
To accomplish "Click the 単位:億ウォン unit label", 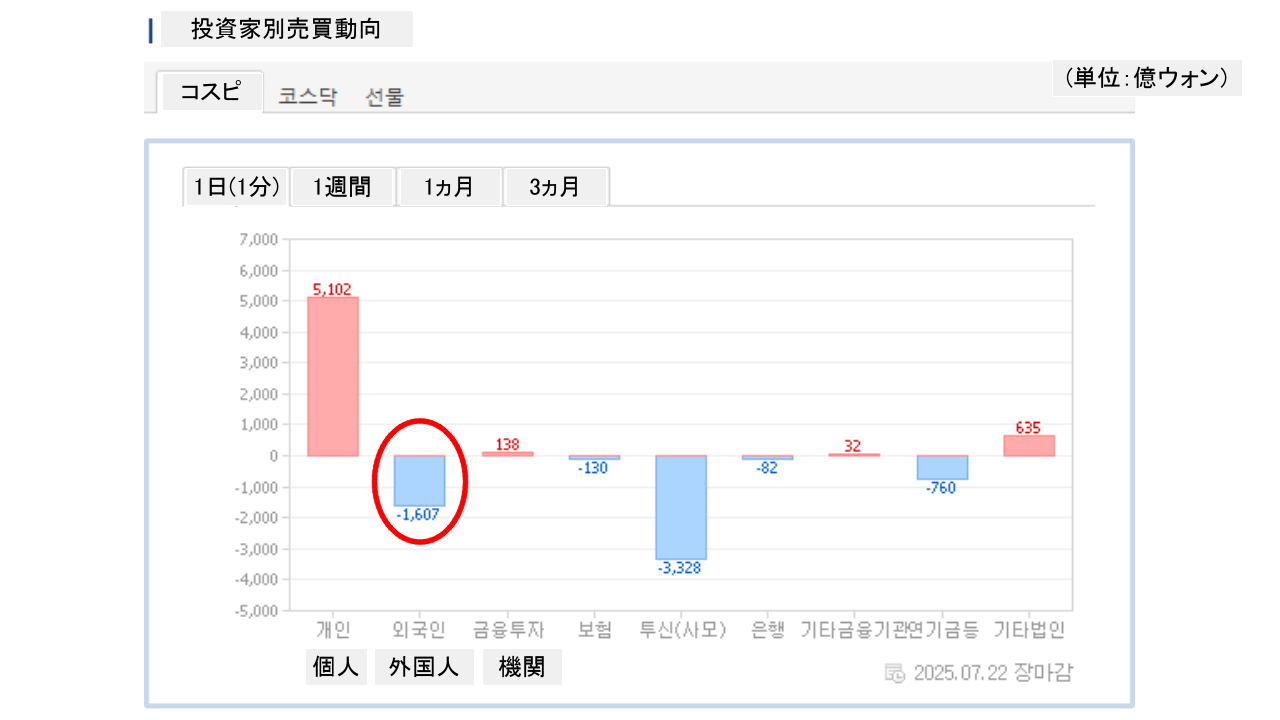I will (x=1146, y=78).
